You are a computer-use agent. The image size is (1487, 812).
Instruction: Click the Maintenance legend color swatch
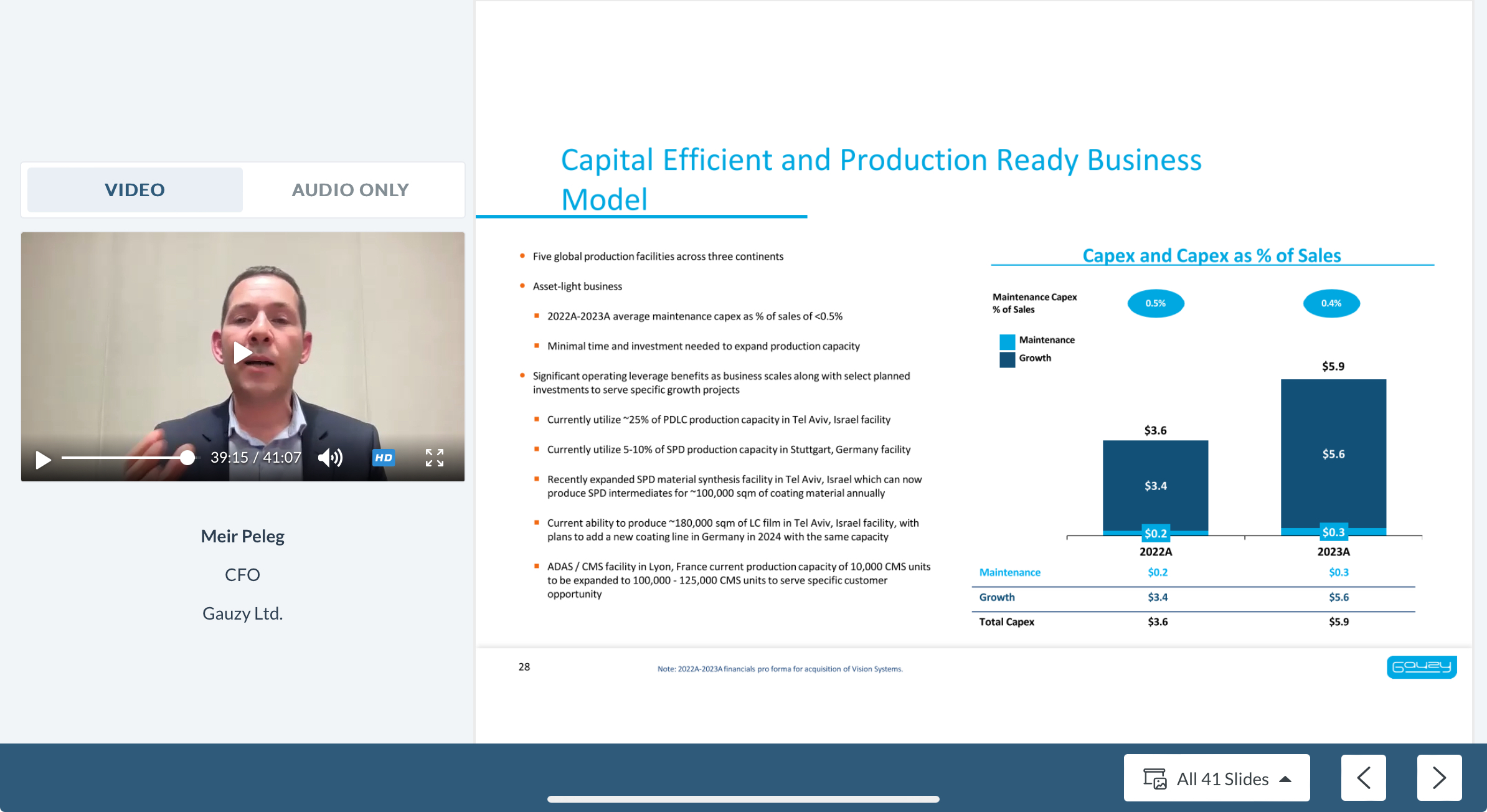tap(1007, 341)
